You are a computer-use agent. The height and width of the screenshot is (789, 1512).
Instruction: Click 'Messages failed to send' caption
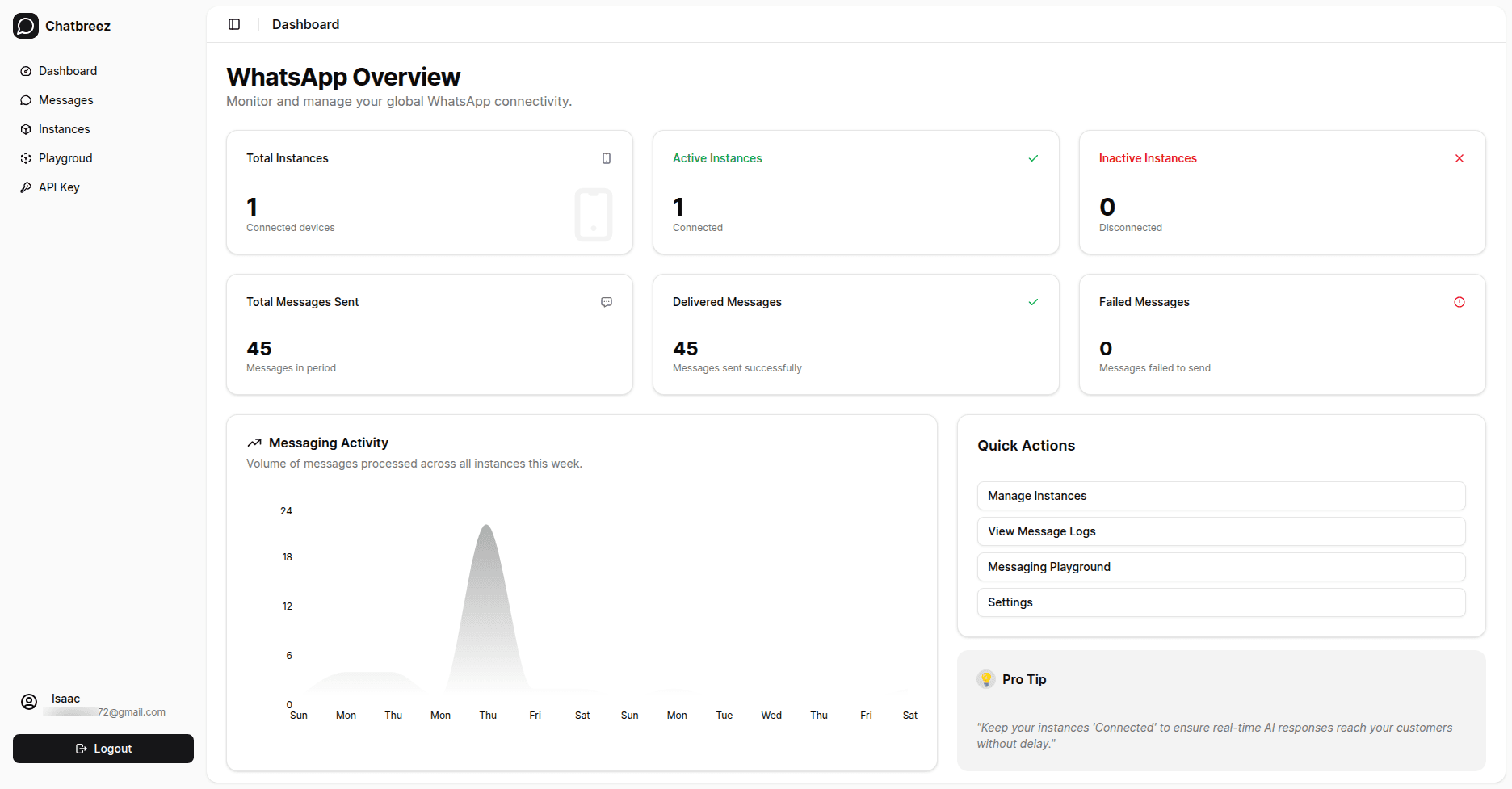point(1155,368)
